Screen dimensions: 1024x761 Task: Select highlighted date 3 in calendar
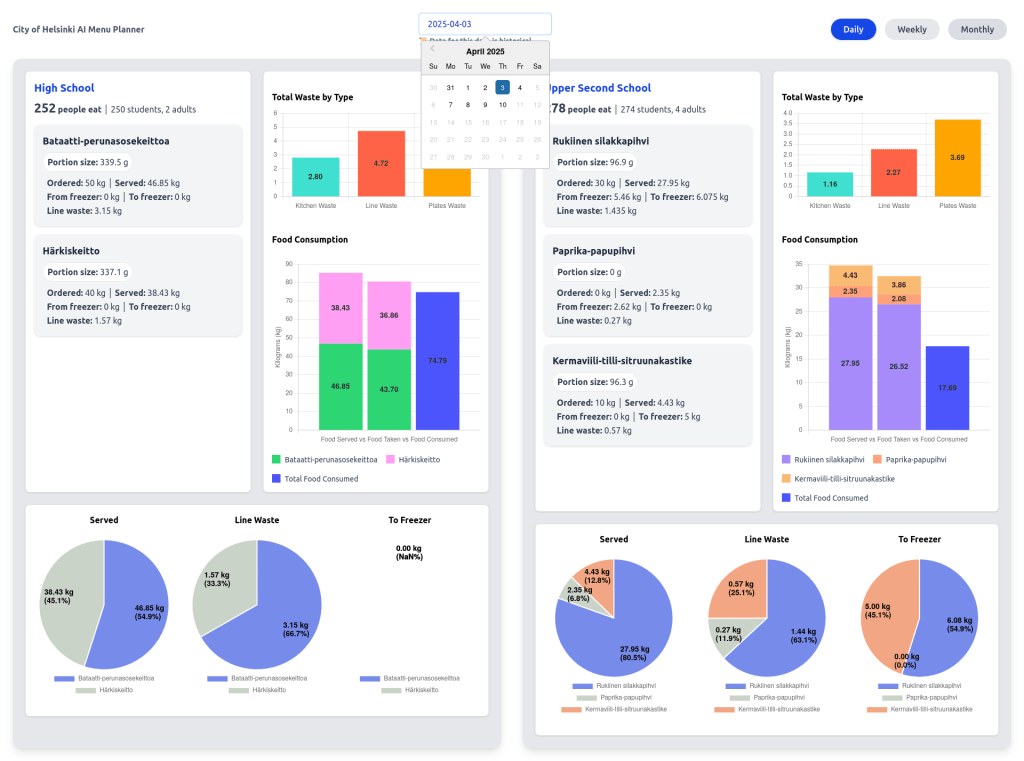502,88
